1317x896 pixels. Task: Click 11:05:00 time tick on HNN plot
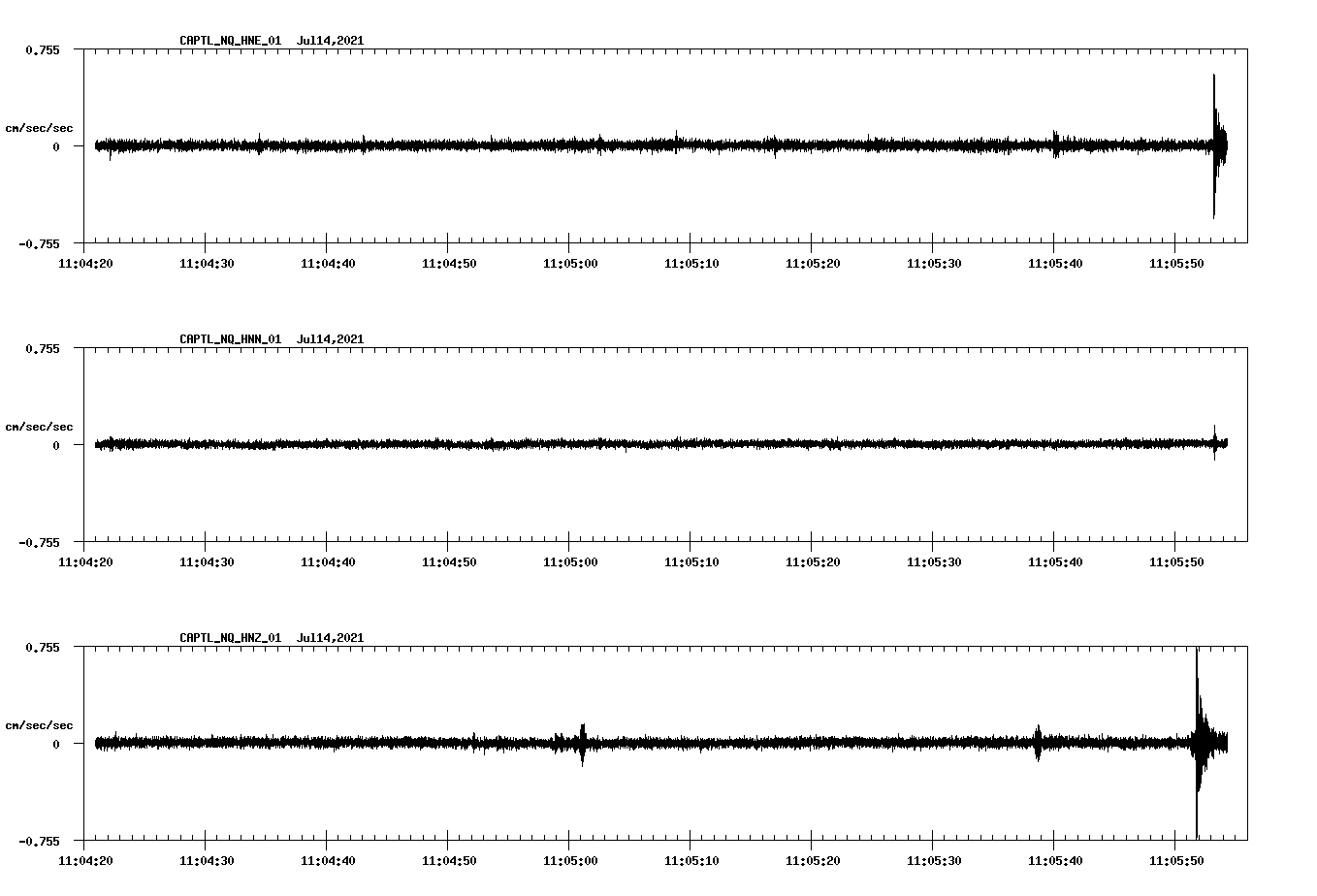pyautogui.click(x=569, y=561)
